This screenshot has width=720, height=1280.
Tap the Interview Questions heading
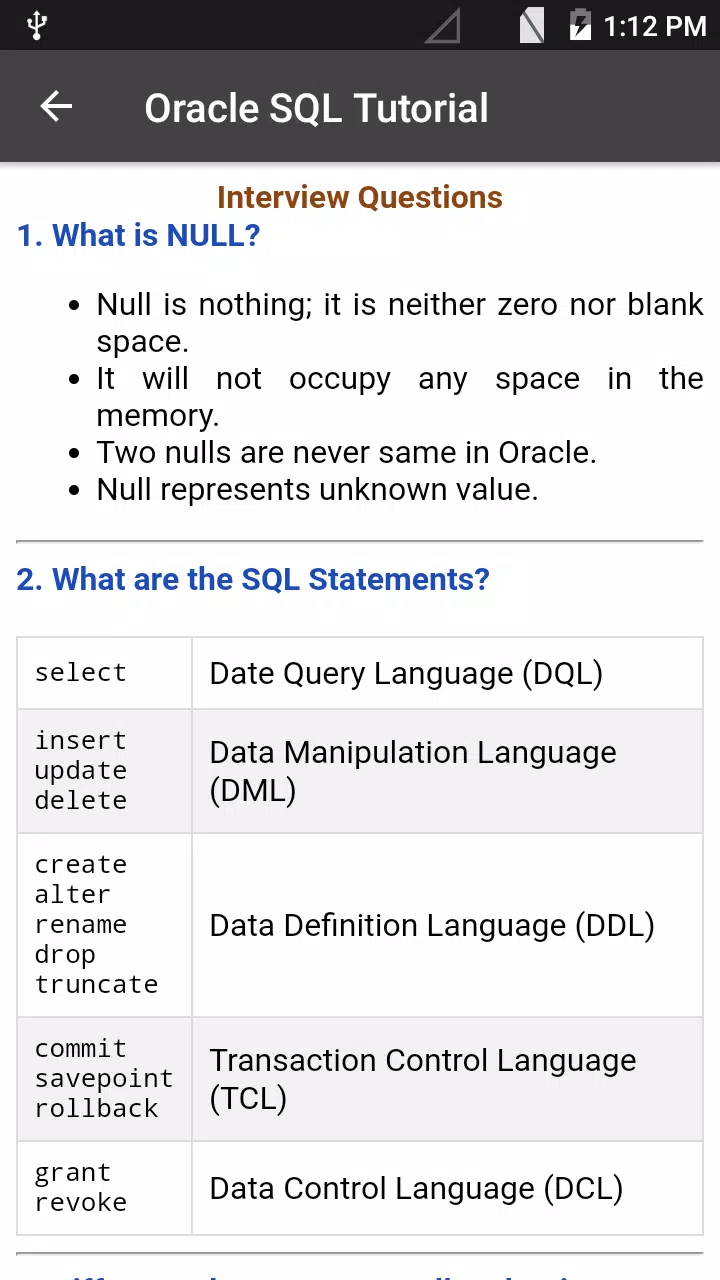point(360,197)
